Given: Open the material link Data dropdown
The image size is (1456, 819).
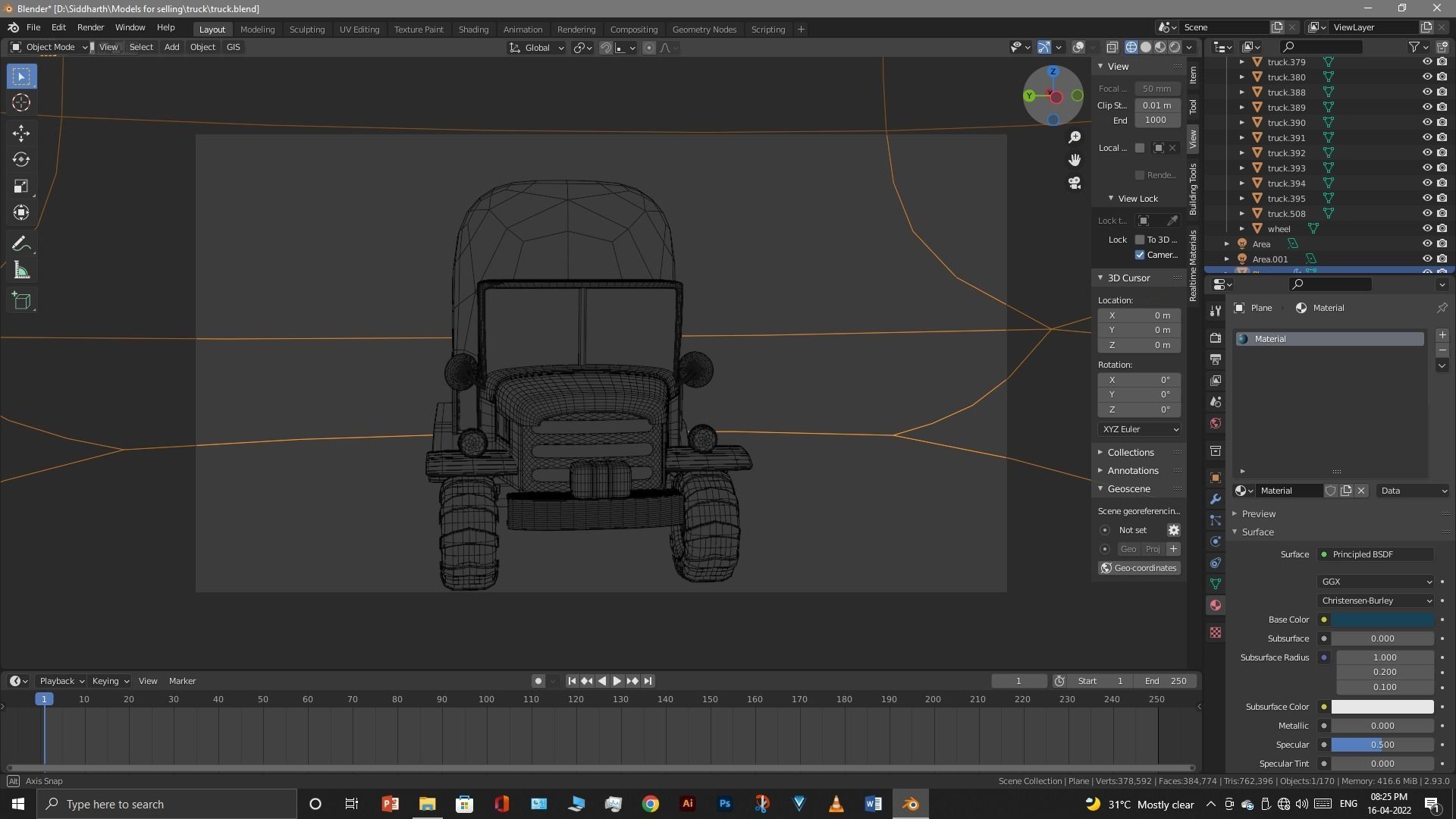Looking at the screenshot, I should [1414, 491].
